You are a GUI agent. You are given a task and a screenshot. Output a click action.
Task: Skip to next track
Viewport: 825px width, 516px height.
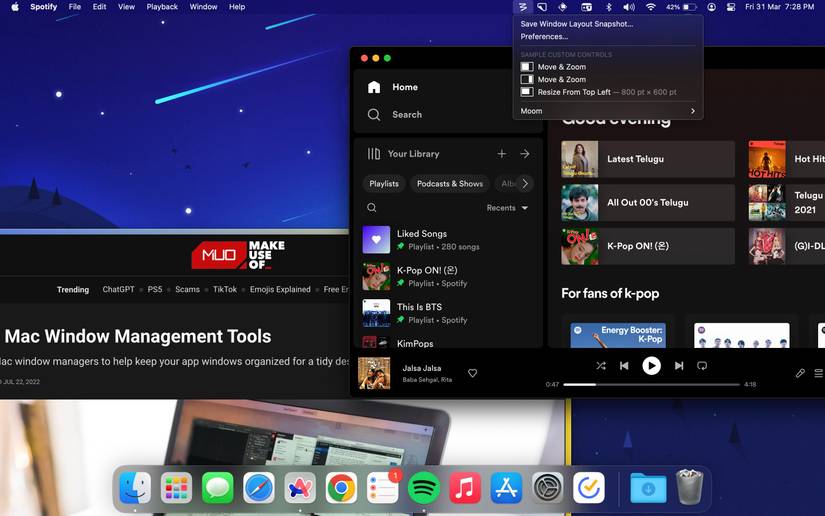679,366
